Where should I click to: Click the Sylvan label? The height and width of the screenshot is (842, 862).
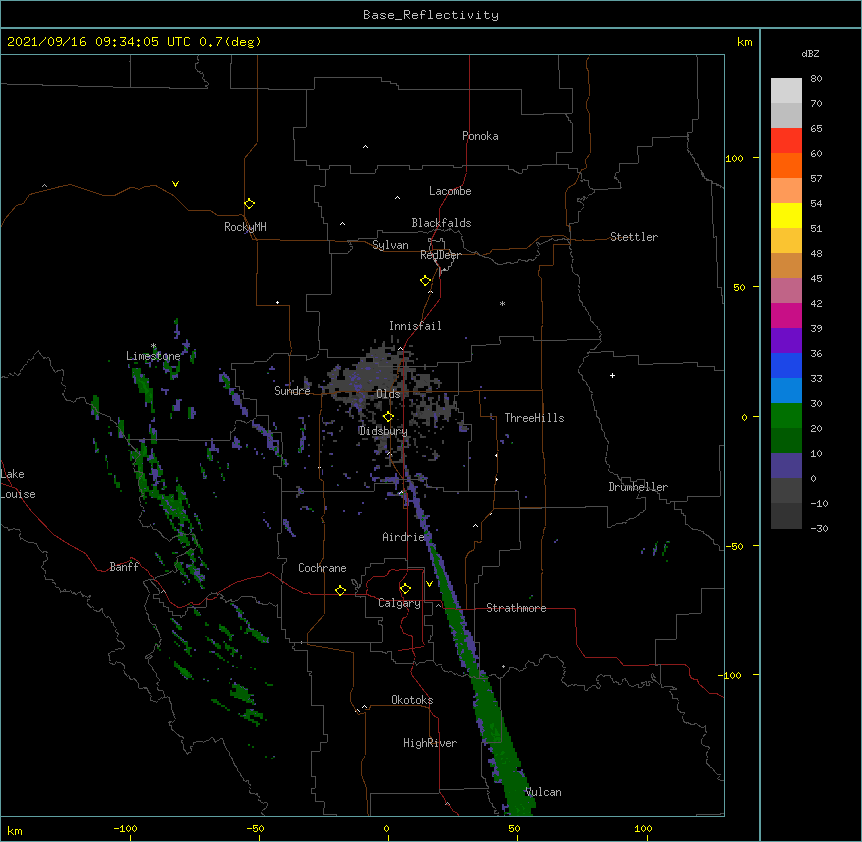click(x=390, y=245)
